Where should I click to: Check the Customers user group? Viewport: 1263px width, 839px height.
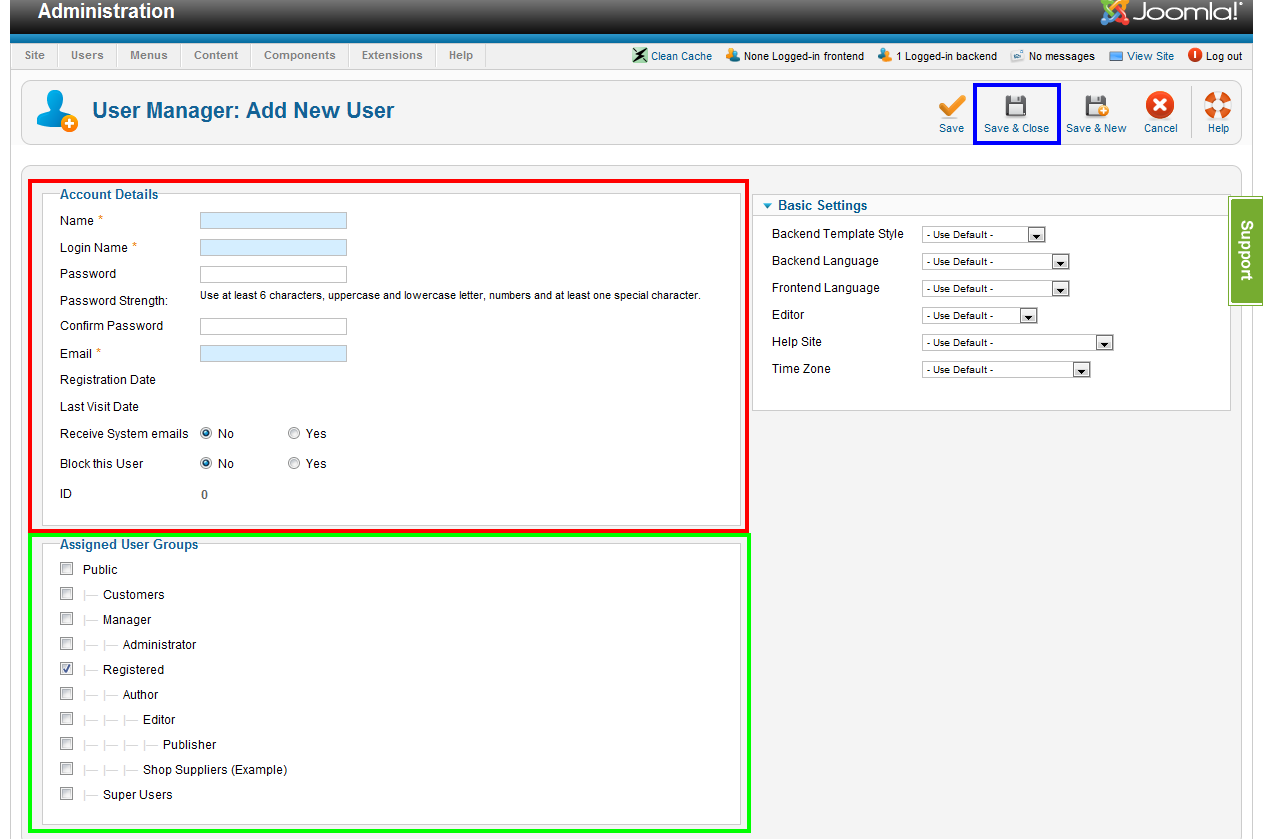tap(67, 594)
